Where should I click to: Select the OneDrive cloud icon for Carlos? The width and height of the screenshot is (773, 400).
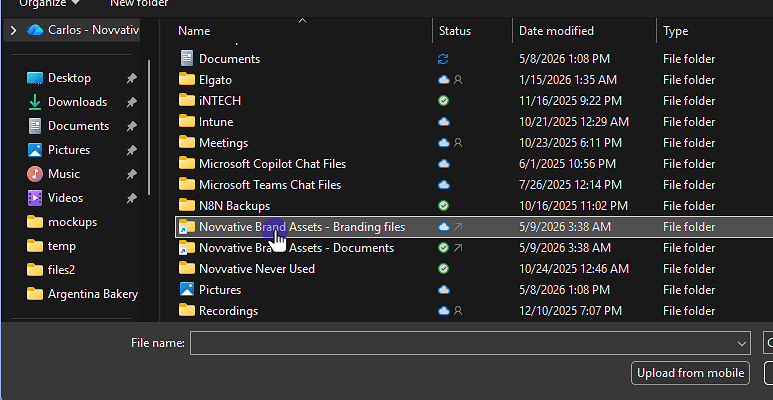pos(35,30)
